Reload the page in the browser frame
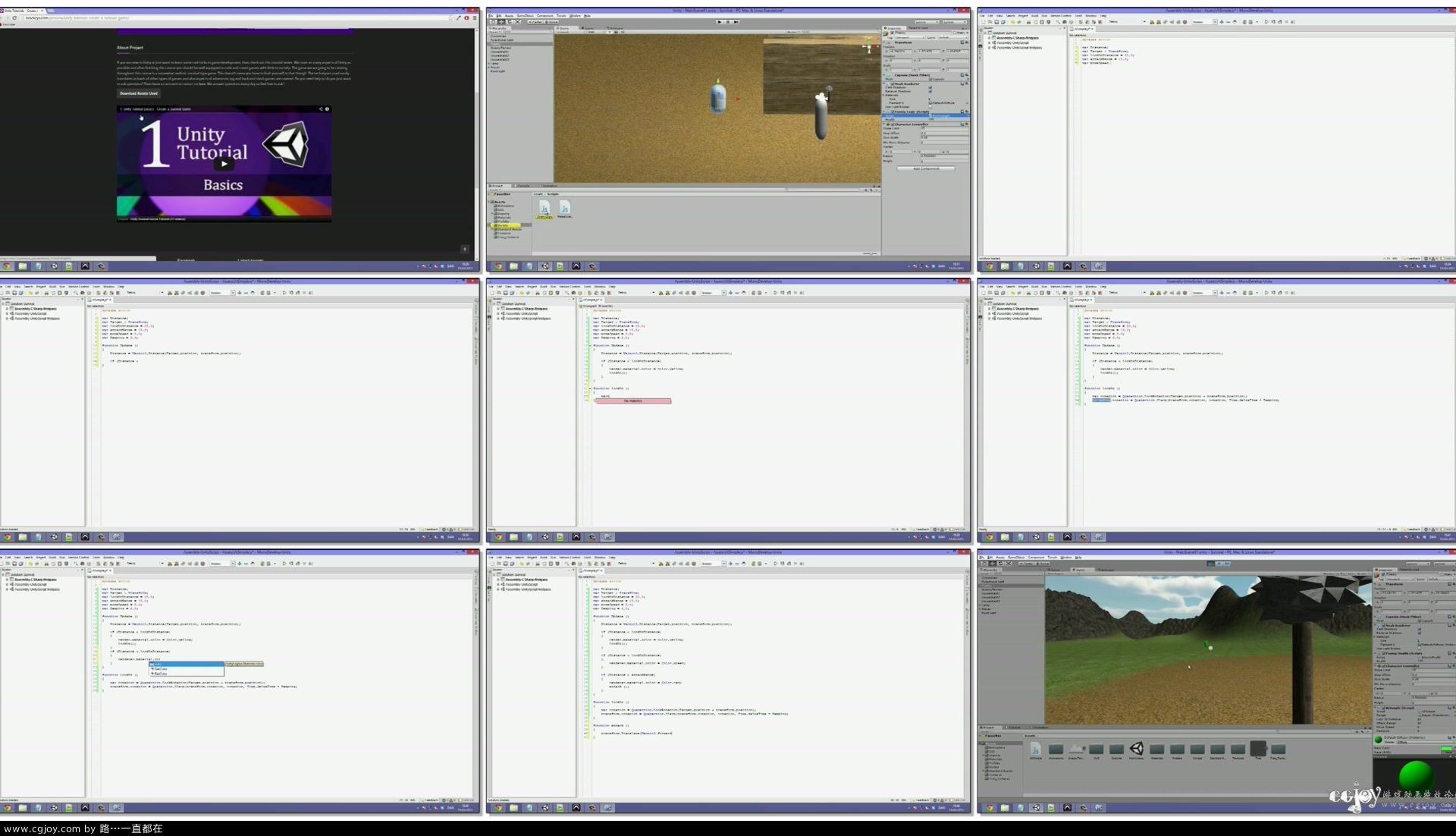The image size is (1456, 836). coord(14,17)
